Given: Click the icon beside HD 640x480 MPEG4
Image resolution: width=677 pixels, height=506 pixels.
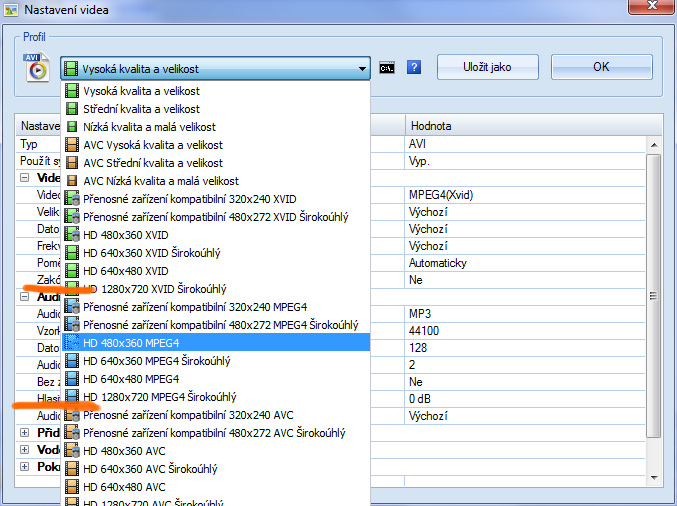Looking at the screenshot, I should 72,379.
